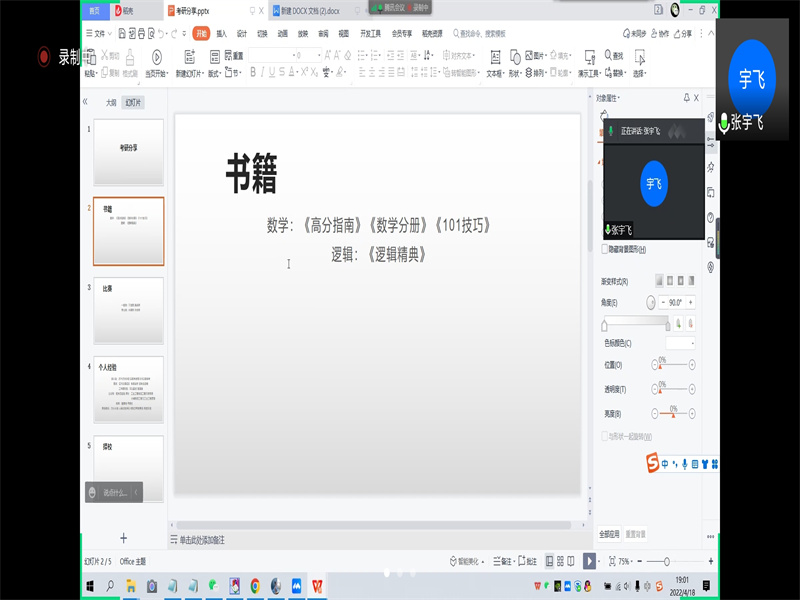Switch to the 插入 ribbon tab

[221, 33]
